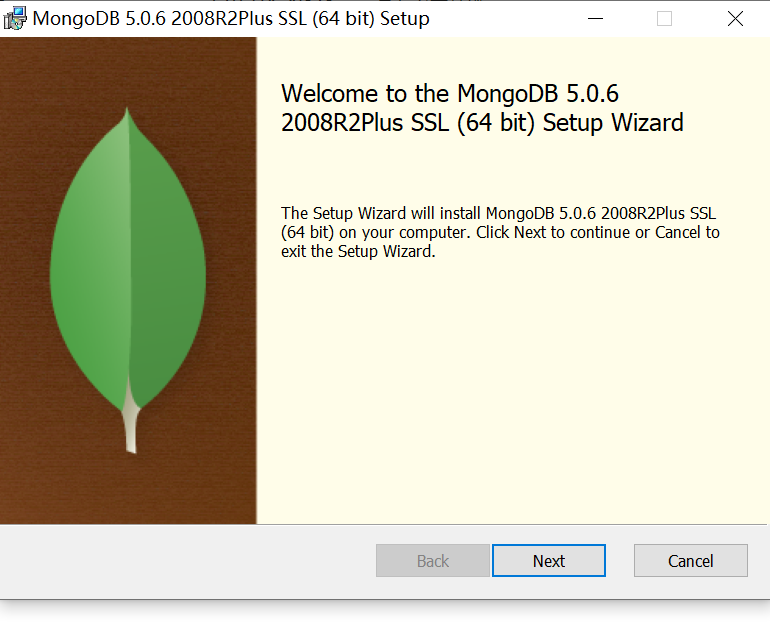This screenshot has height=640, width=770.
Task: Click the disabled maximize button
Action: (x=664, y=19)
